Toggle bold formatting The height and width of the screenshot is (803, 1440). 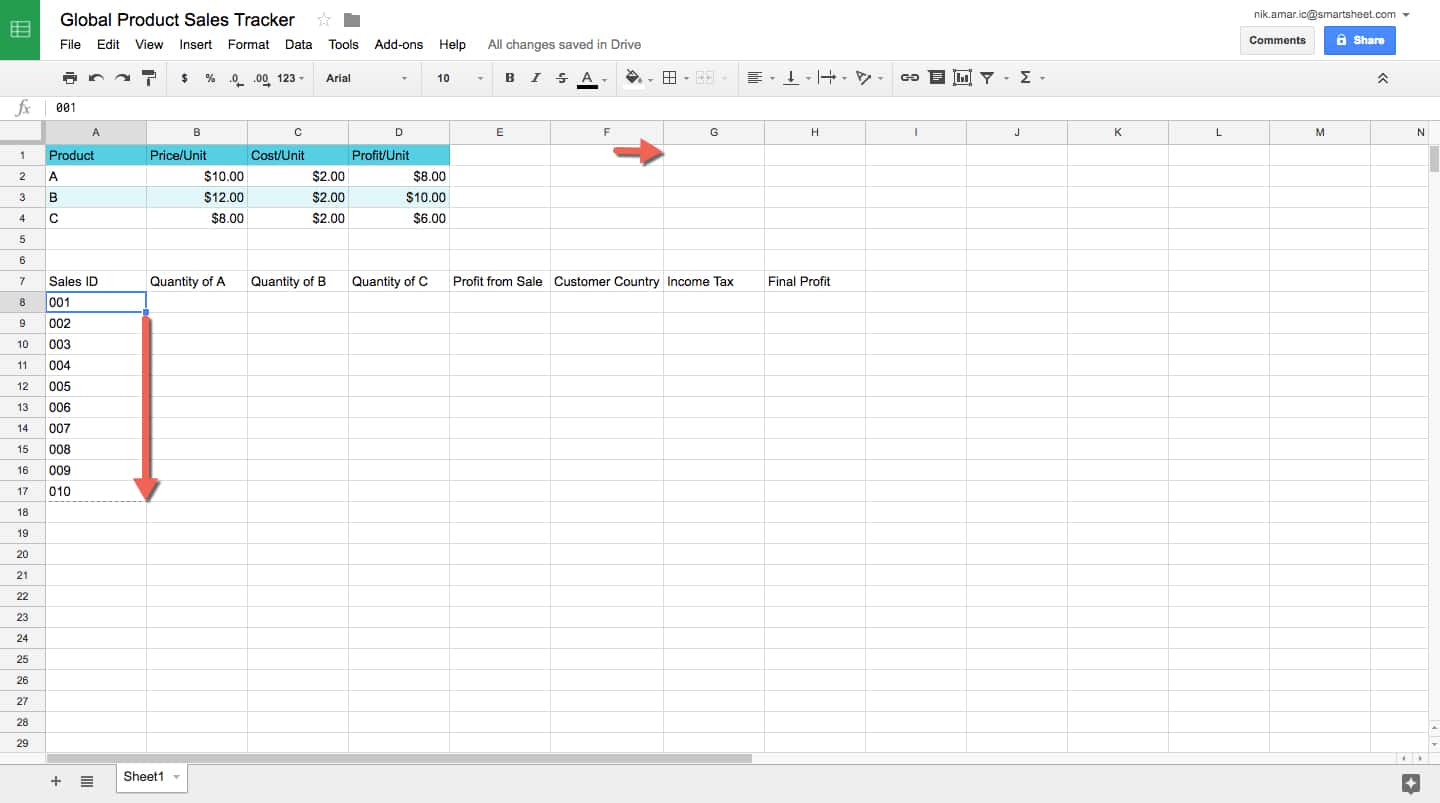[x=509, y=78]
